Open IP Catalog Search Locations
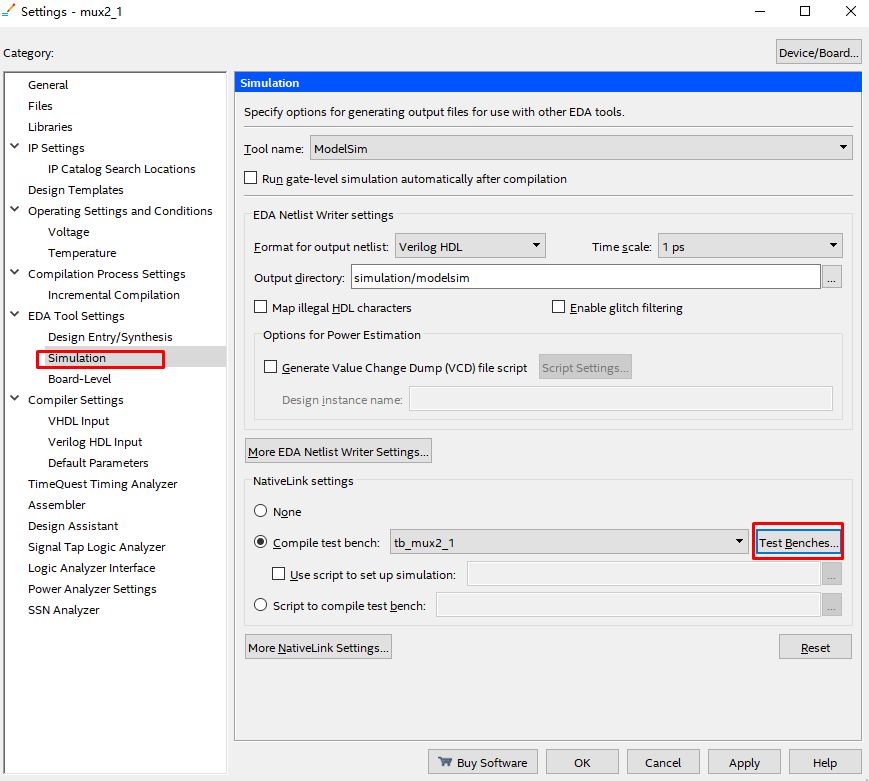 coord(122,169)
